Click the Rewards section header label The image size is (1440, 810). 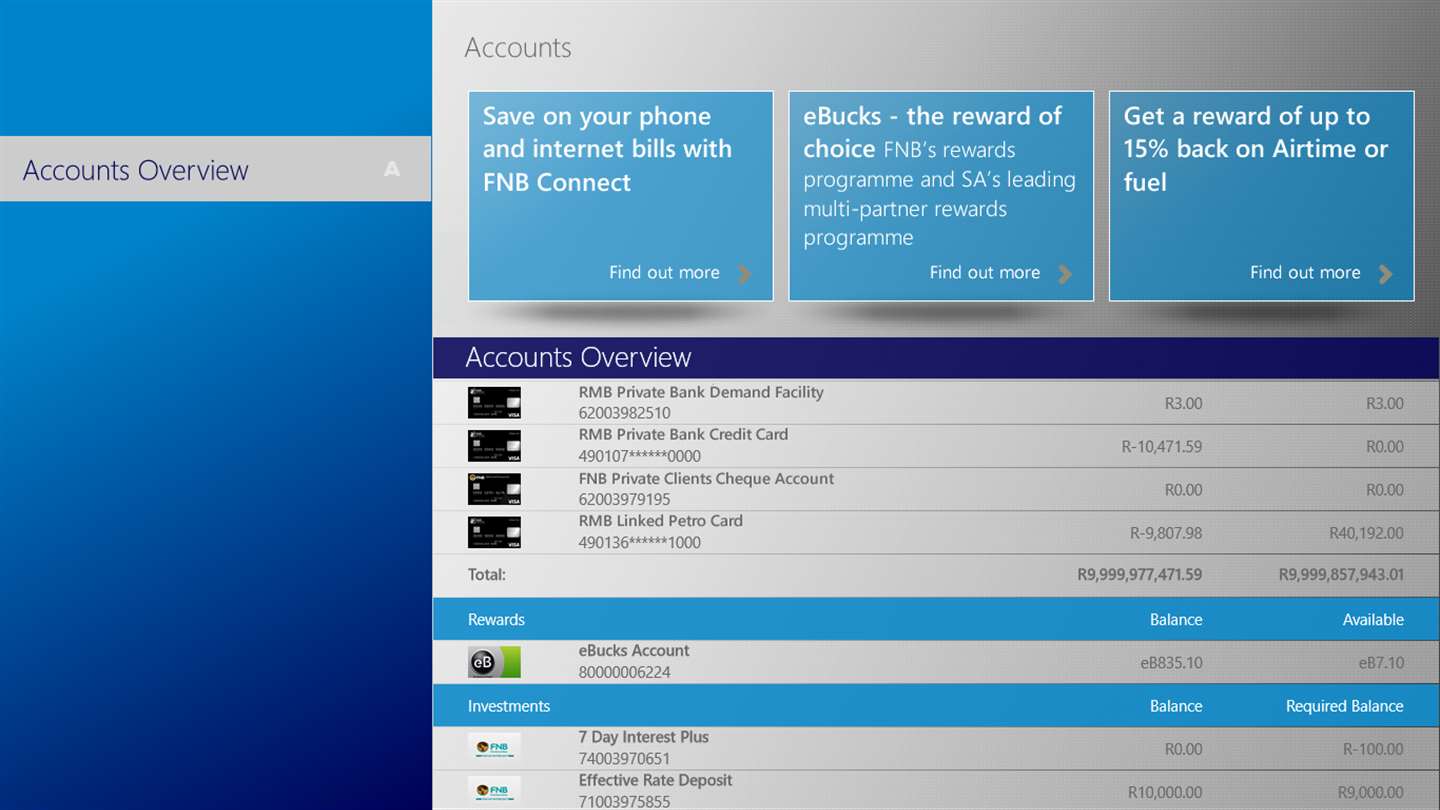point(496,620)
